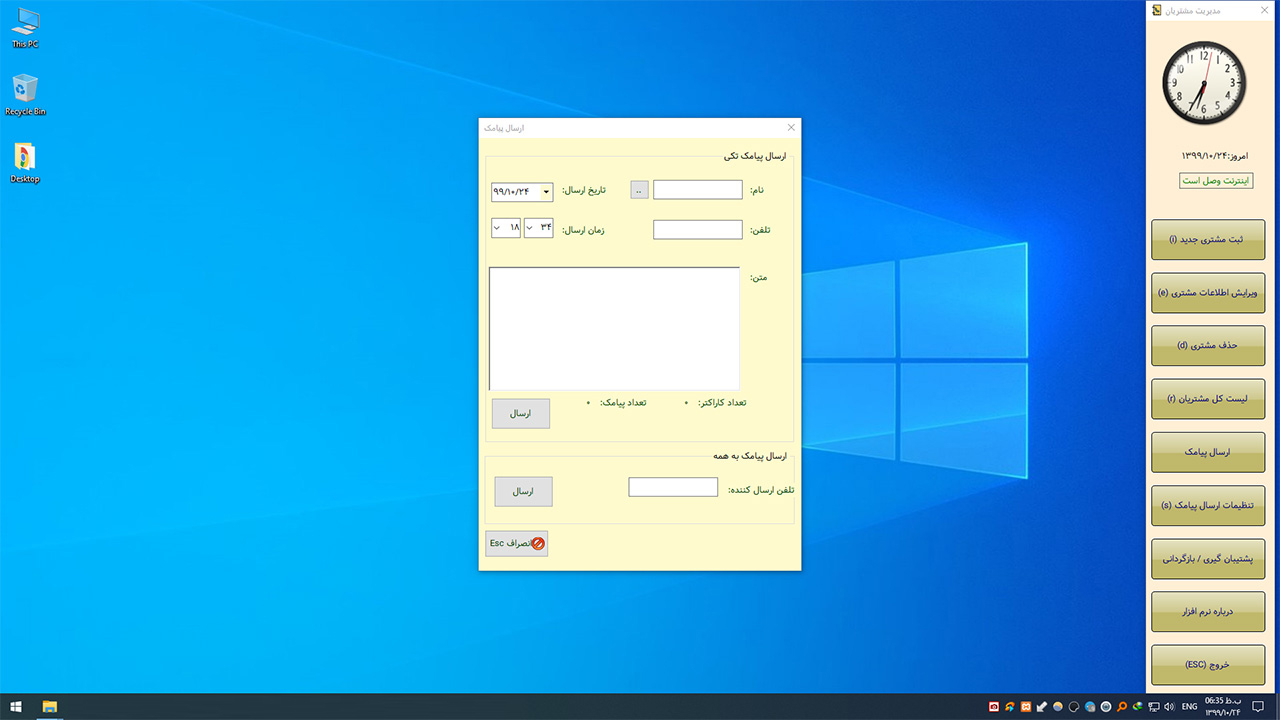Click ارسال button in ارسال پیامک به همه section
This screenshot has width=1280, height=720.
coord(523,491)
